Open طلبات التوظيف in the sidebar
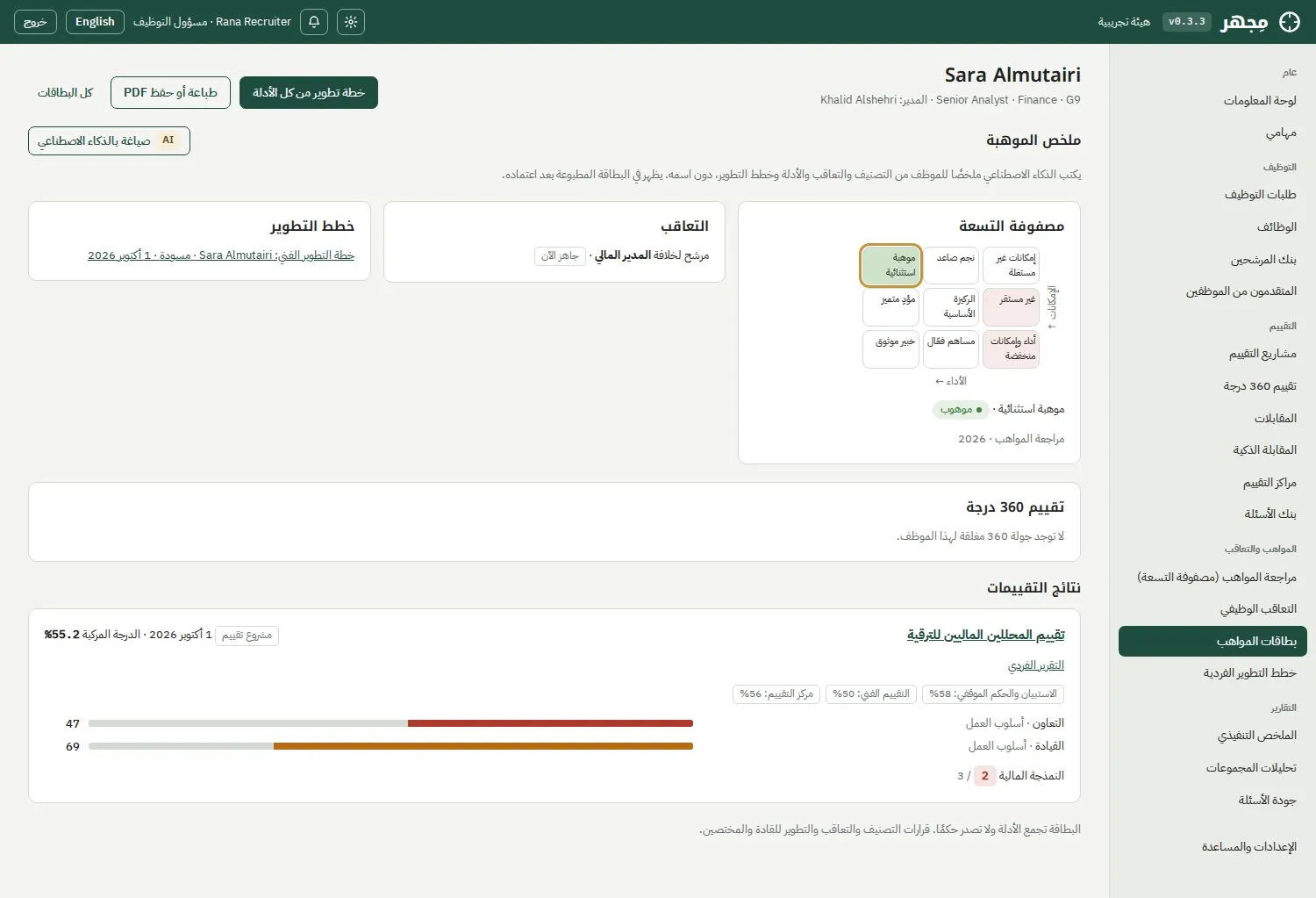Viewport: 1316px width, 898px height. click(1212, 194)
